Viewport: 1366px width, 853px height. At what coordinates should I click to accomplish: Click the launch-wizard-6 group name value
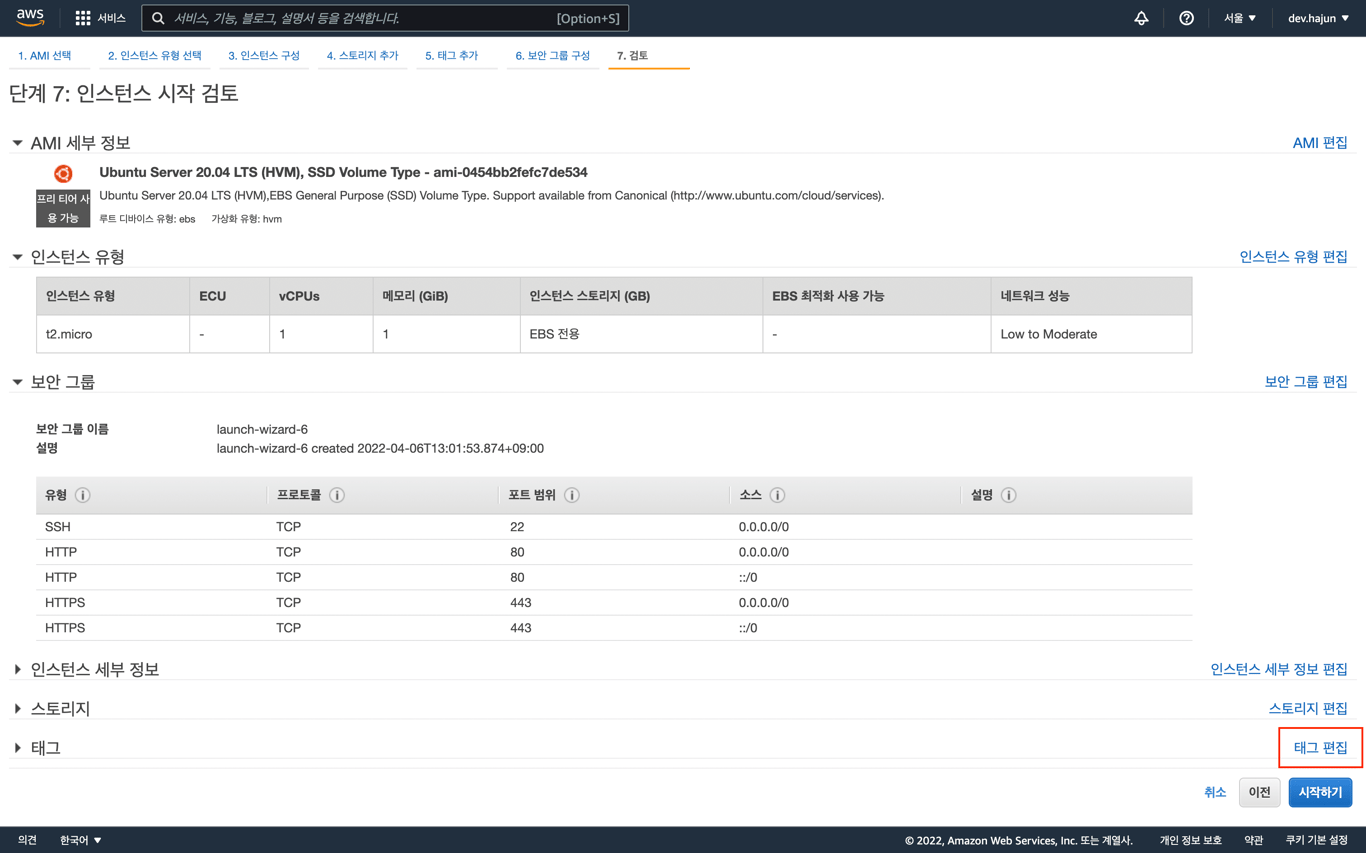[262, 429]
